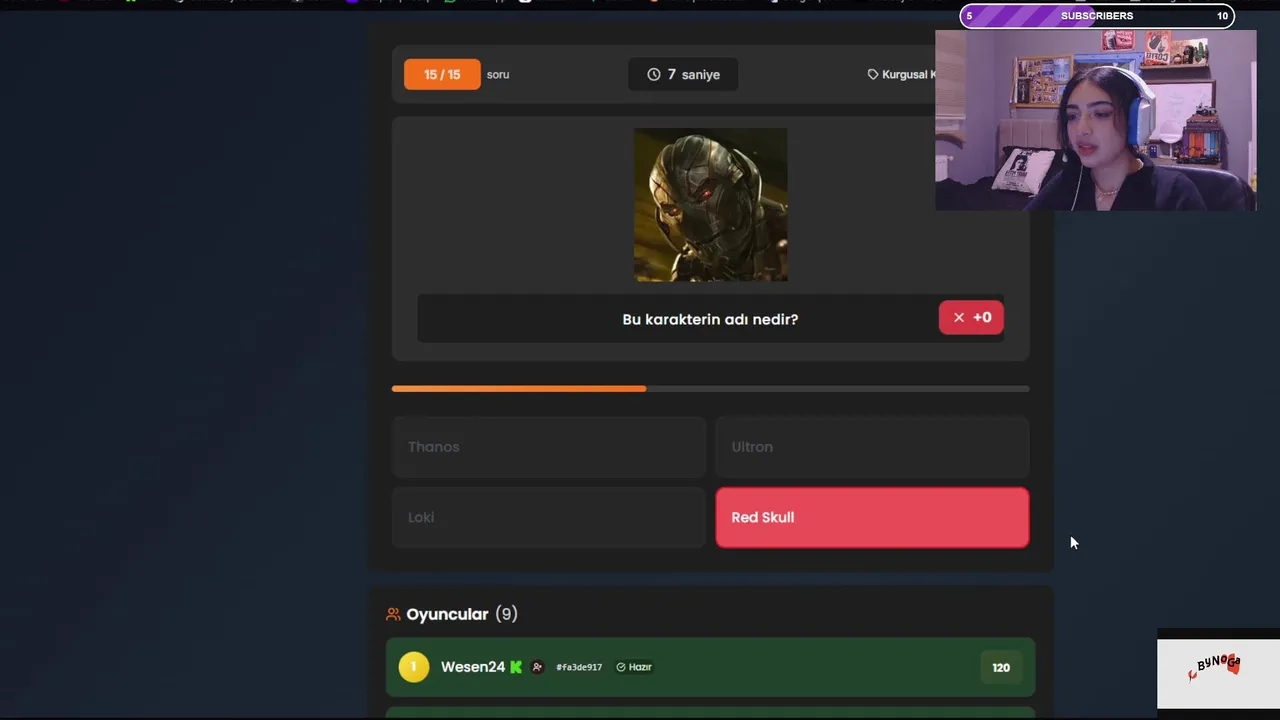This screenshot has width=1280, height=720.
Task: Click the Wesen24 player name
Action: 473,667
